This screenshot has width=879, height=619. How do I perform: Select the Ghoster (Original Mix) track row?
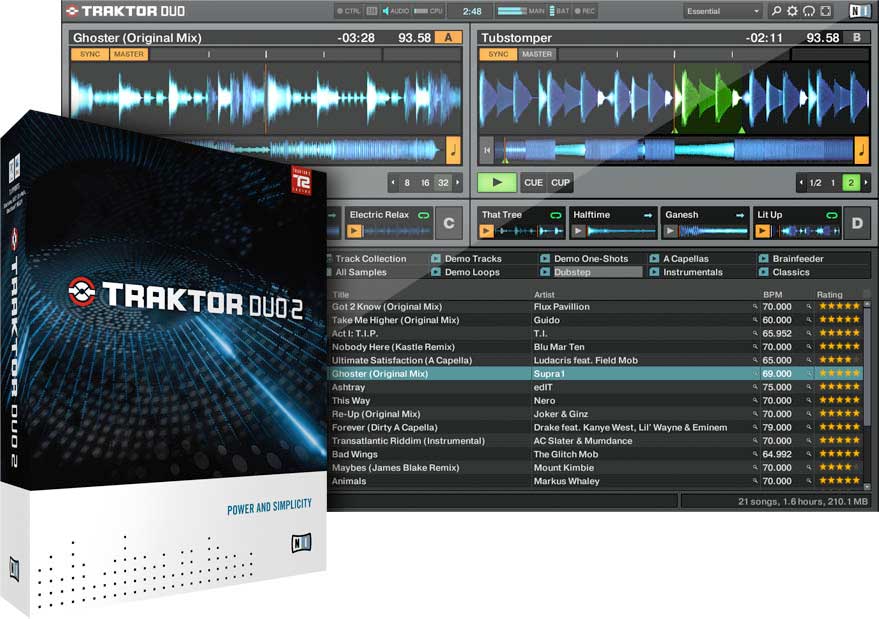(x=595, y=373)
